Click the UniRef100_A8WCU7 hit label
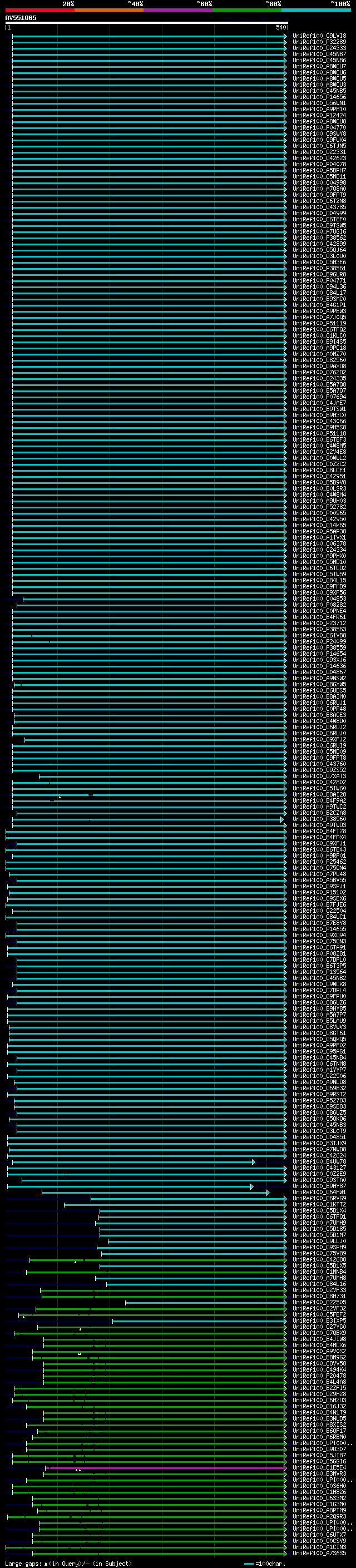This screenshot has width=356, height=1568. click(x=319, y=66)
